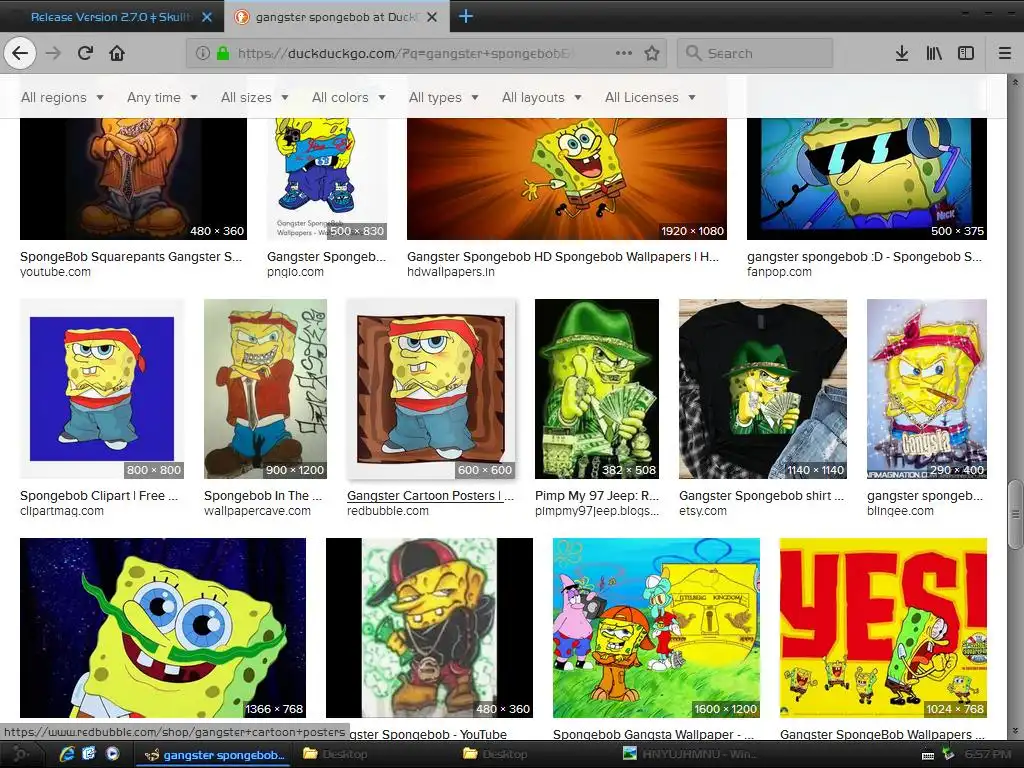Go back to the previous page

click(x=20, y=53)
